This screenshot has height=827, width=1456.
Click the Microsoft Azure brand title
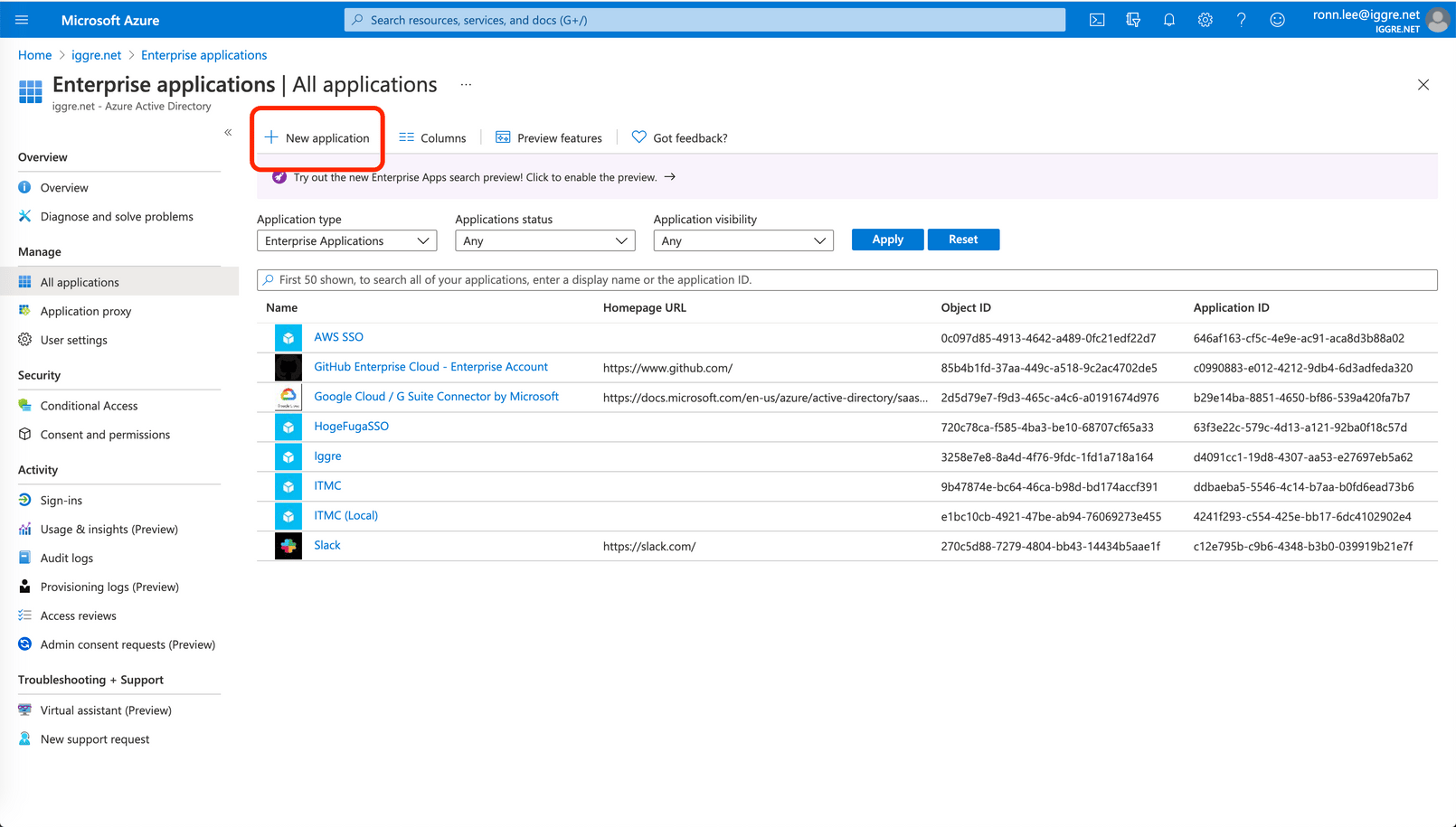[x=110, y=20]
